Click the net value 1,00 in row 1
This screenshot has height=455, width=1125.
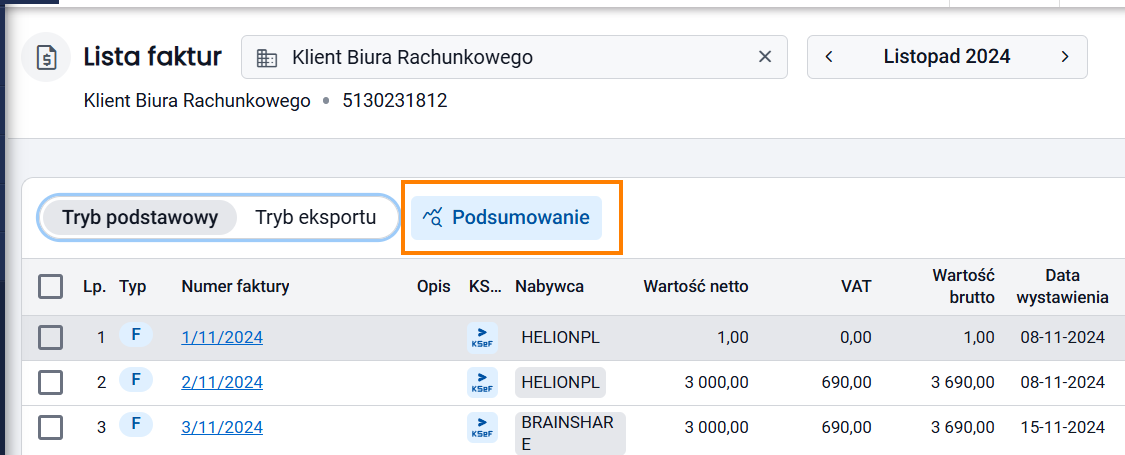coord(732,337)
